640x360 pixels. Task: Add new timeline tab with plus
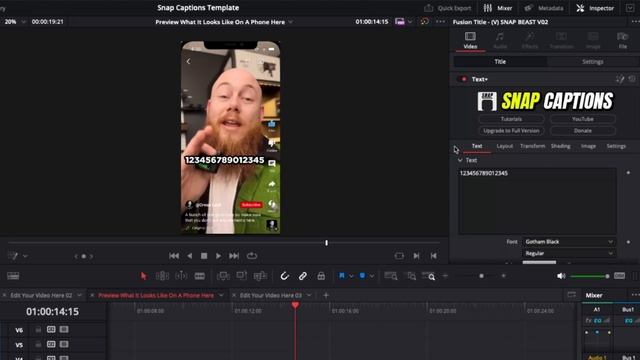(x=326, y=296)
